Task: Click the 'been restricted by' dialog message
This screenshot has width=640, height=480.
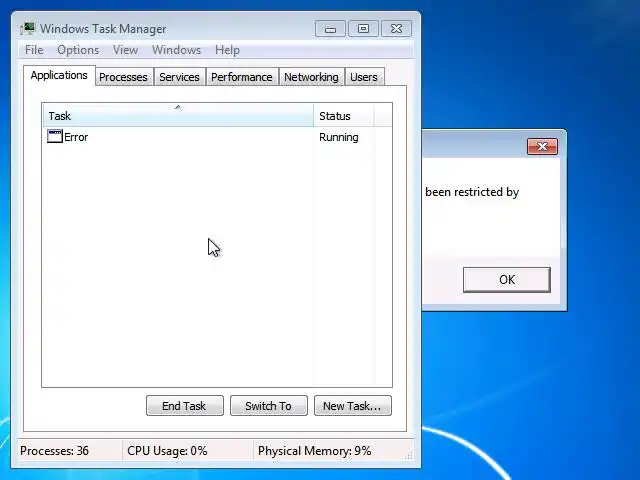Action: pyautogui.click(x=472, y=192)
